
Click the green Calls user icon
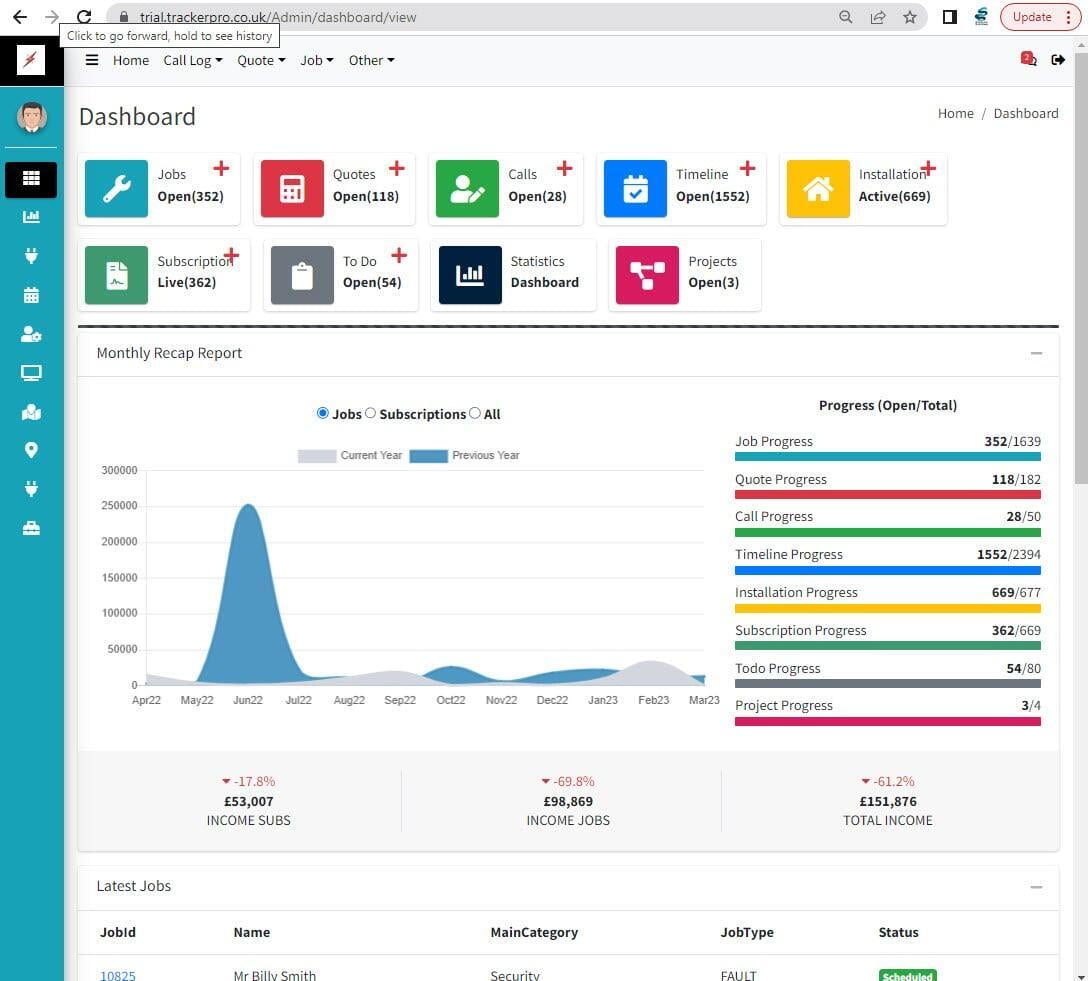coord(467,189)
